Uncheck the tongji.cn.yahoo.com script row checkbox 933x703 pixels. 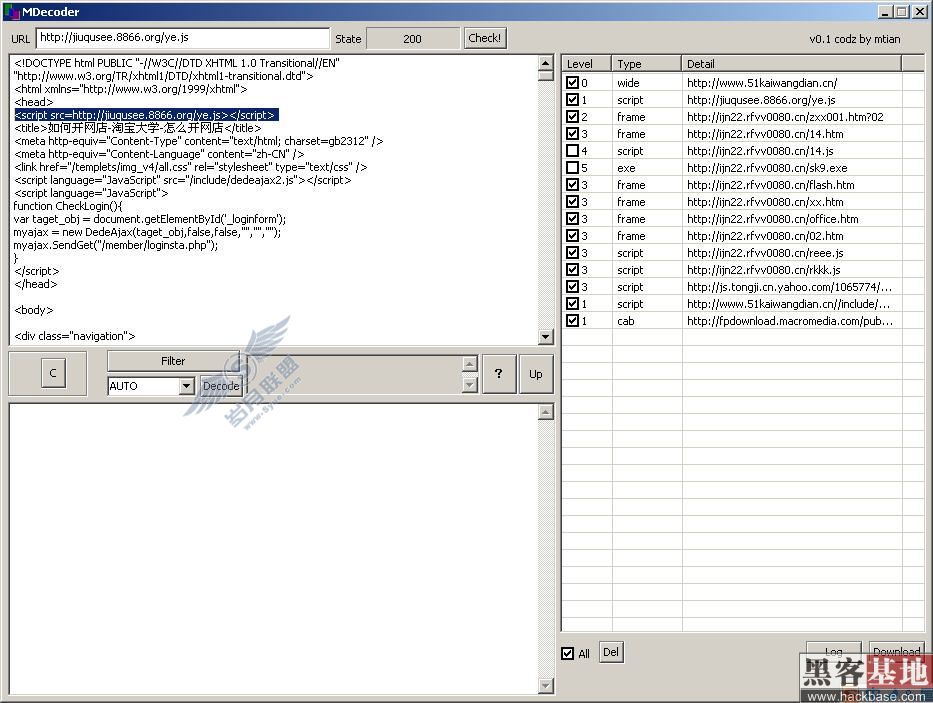click(x=572, y=286)
